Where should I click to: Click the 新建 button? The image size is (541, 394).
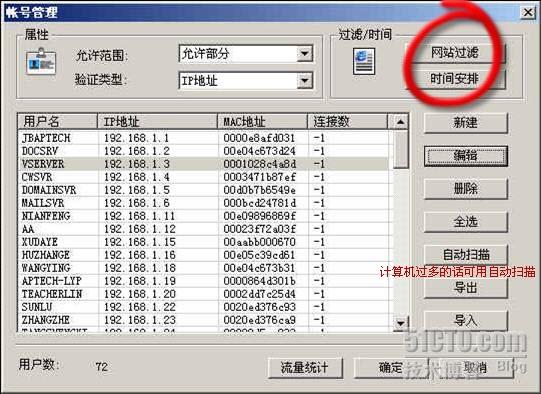(465, 122)
